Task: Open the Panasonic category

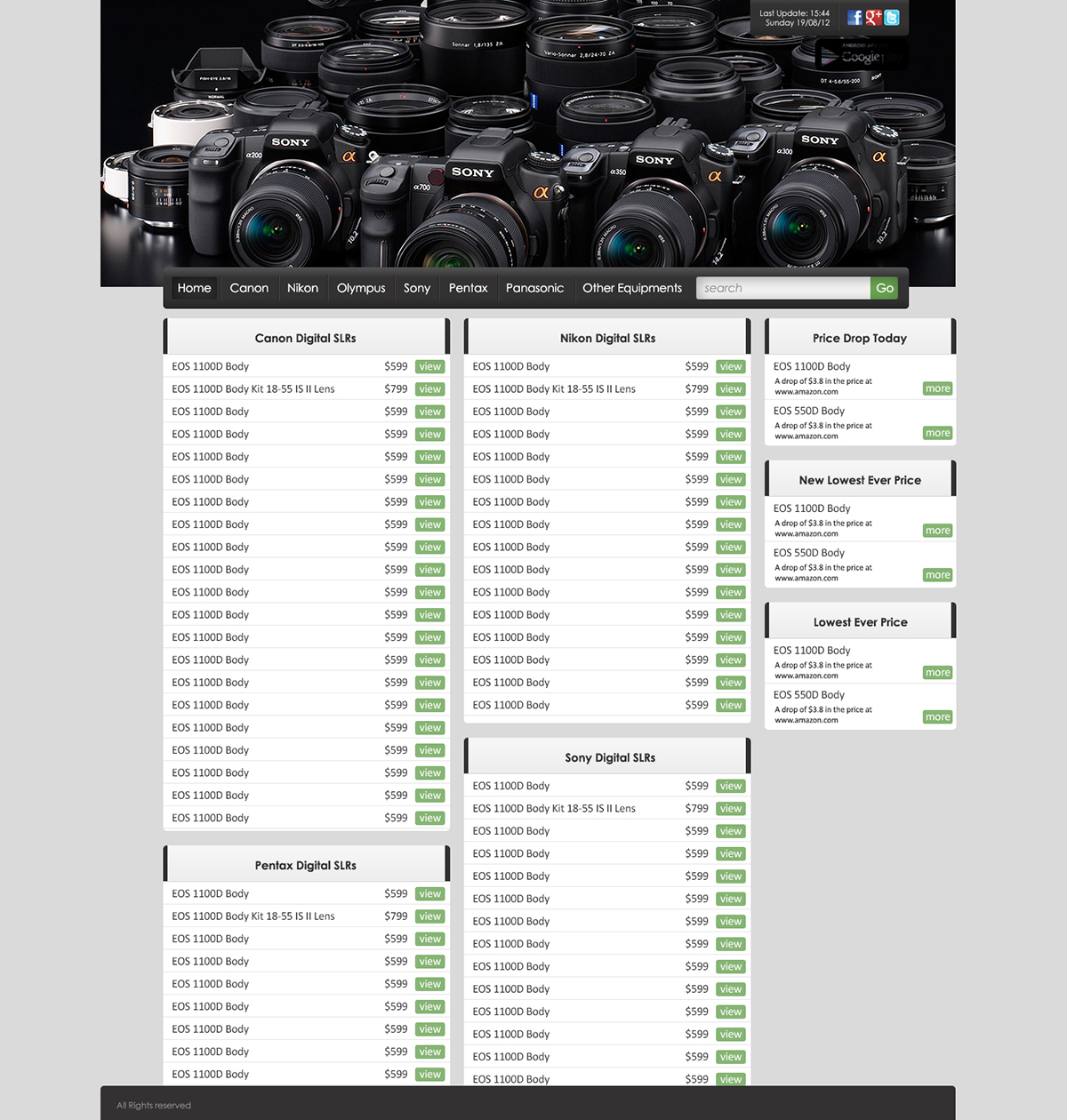Action: (534, 288)
